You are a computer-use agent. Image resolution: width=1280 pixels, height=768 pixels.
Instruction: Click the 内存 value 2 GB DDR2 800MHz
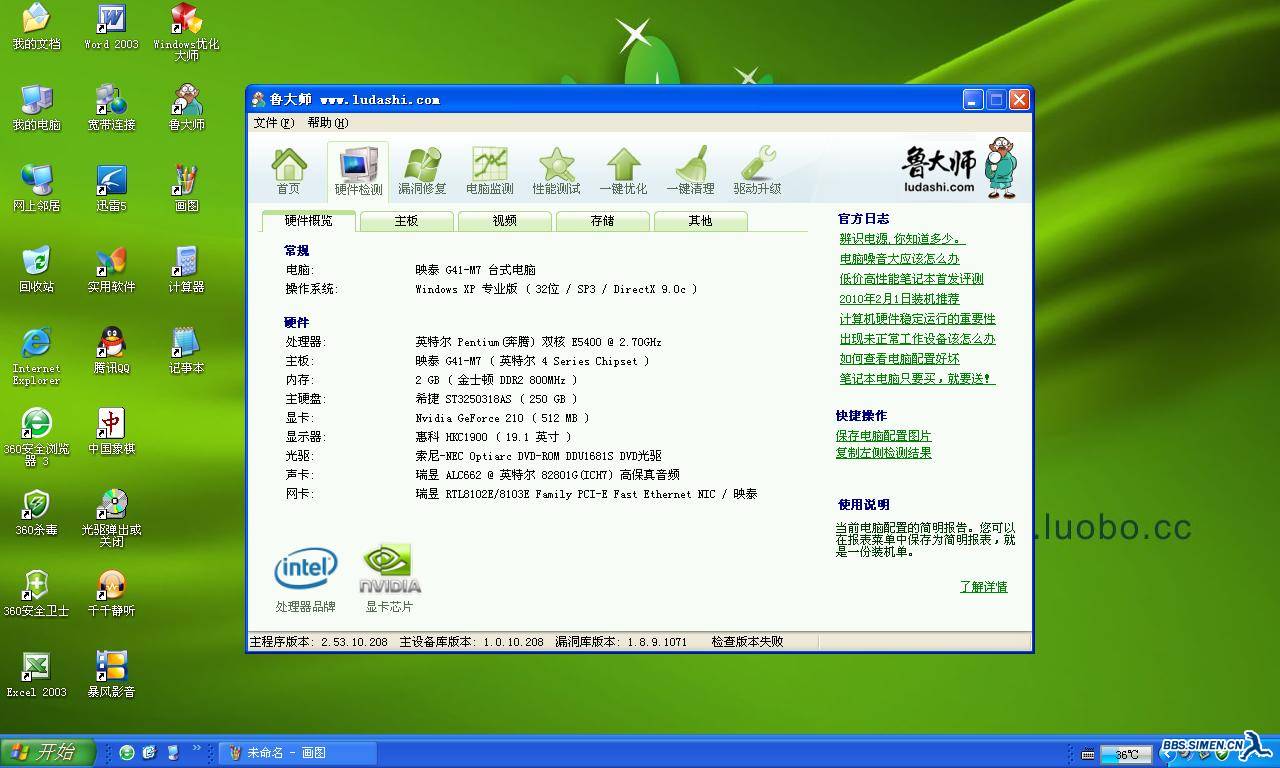pos(496,380)
